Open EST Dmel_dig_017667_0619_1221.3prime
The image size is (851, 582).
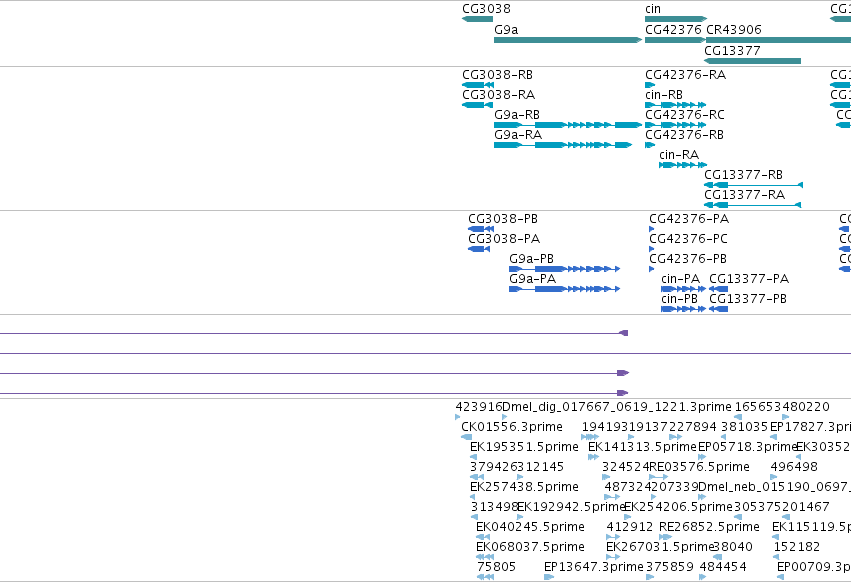505,417
